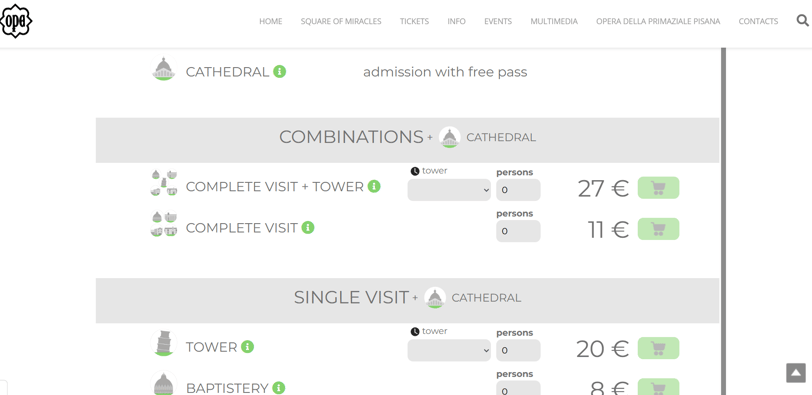This screenshot has height=395, width=812.
Task: Open the Tickets menu item
Action: click(x=414, y=21)
